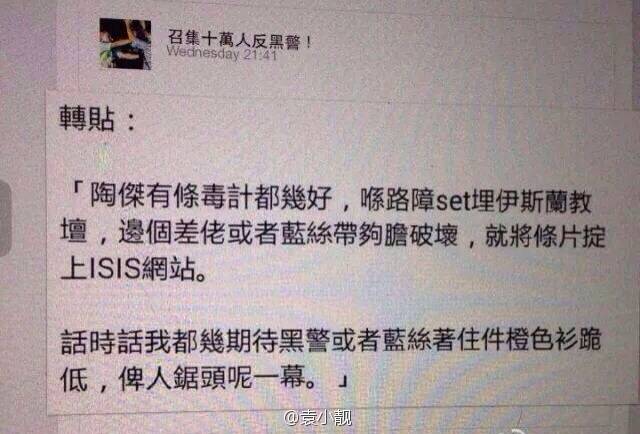
Task: Click the line starting with 話時話我都幾期待
Action: click(331, 341)
